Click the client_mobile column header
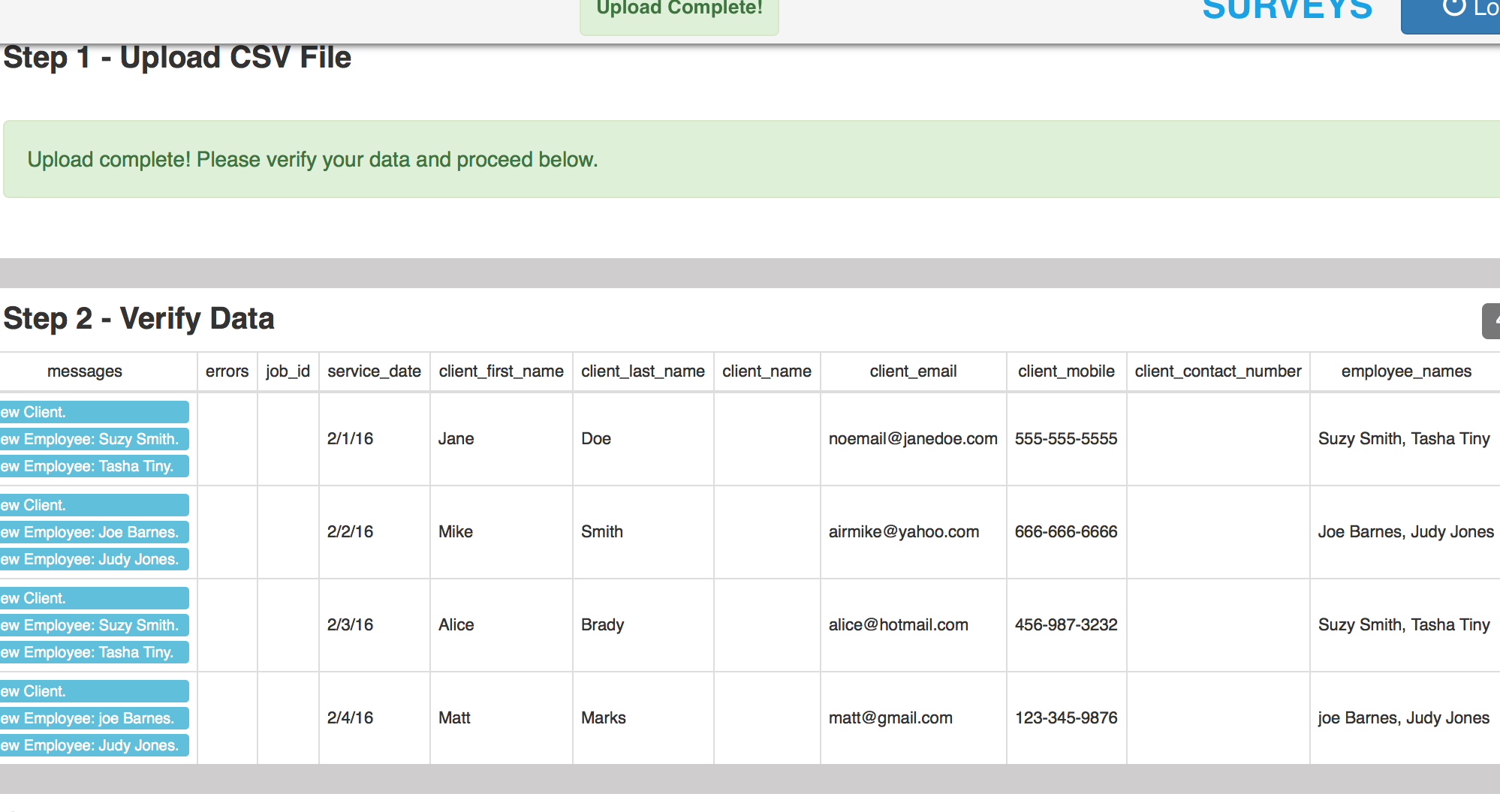Screen dimensions: 1500x812 click(x=1066, y=371)
